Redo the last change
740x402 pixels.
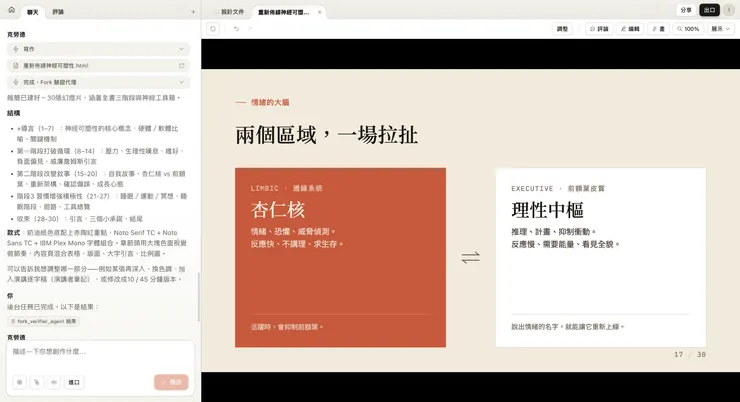click(250, 29)
